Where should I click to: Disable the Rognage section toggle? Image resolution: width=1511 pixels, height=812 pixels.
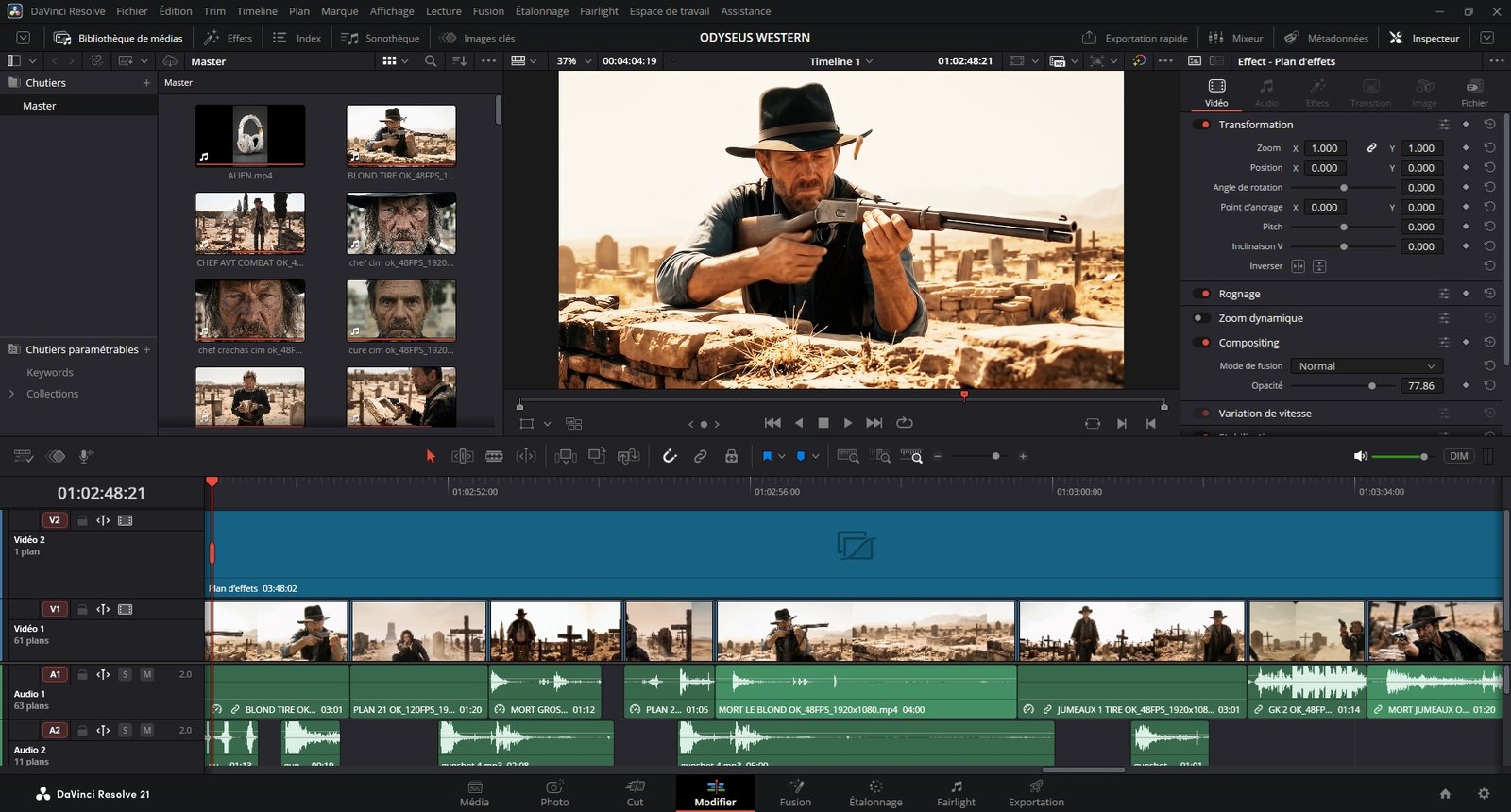(1202, 294)
